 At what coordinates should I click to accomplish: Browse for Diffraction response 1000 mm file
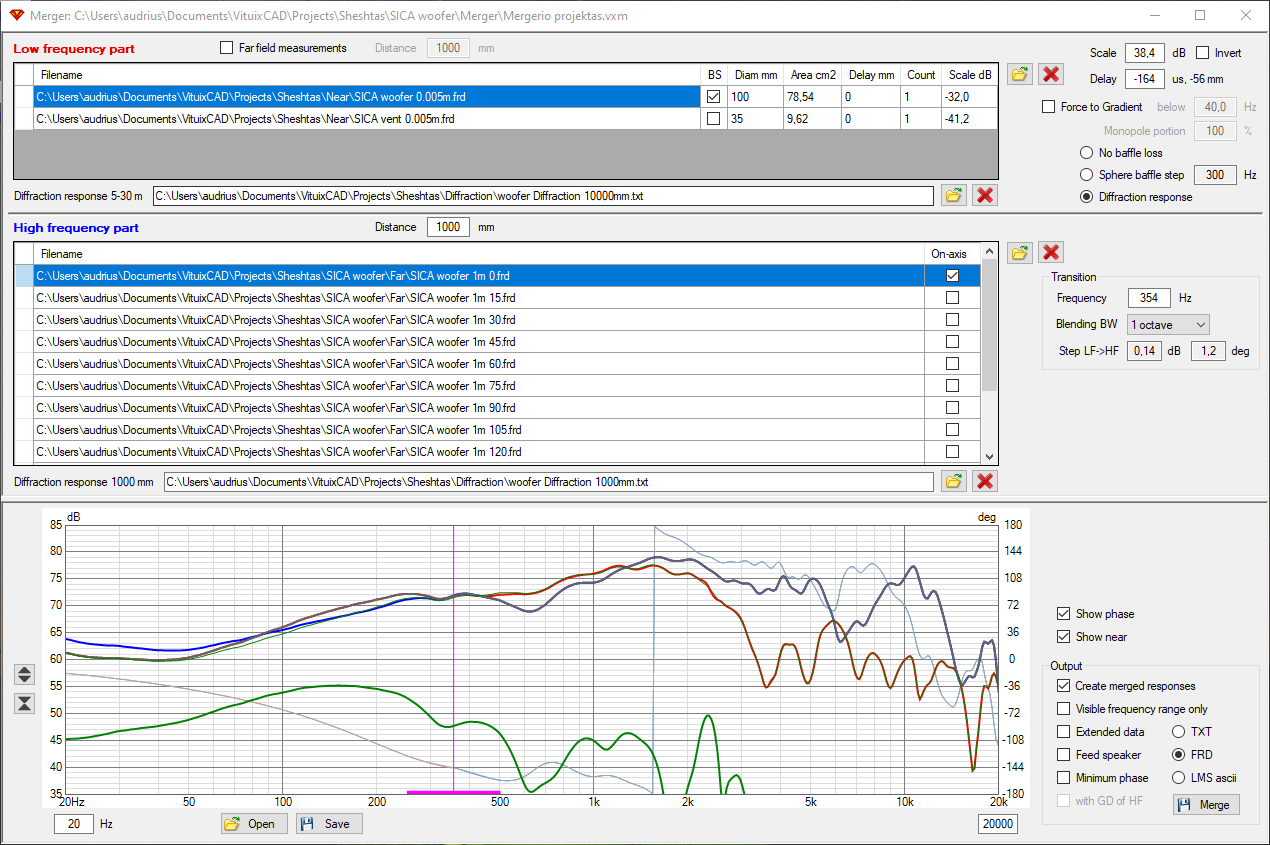(x=954, y=481)
